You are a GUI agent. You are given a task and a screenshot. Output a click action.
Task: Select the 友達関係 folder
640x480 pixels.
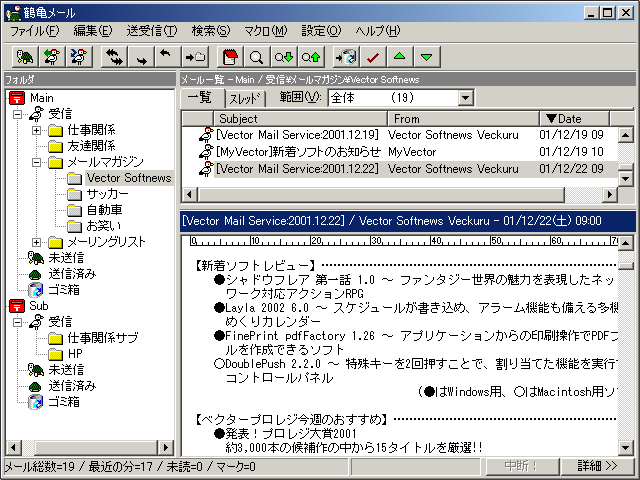tap(82, 146)
